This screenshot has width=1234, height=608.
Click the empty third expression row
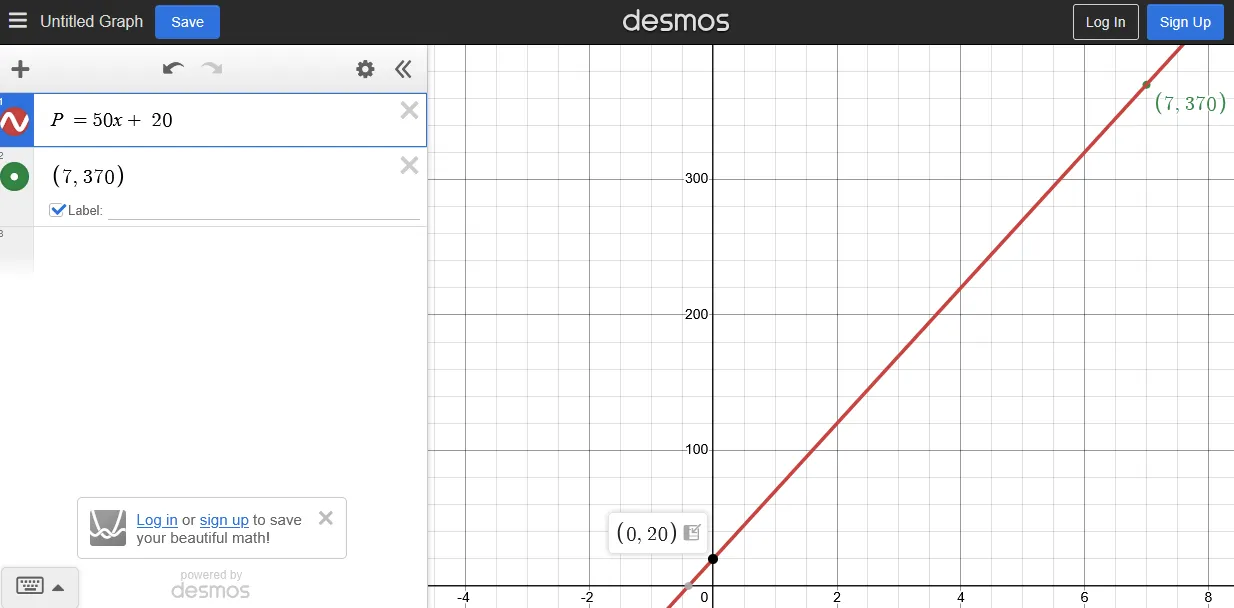coord(230,250)
